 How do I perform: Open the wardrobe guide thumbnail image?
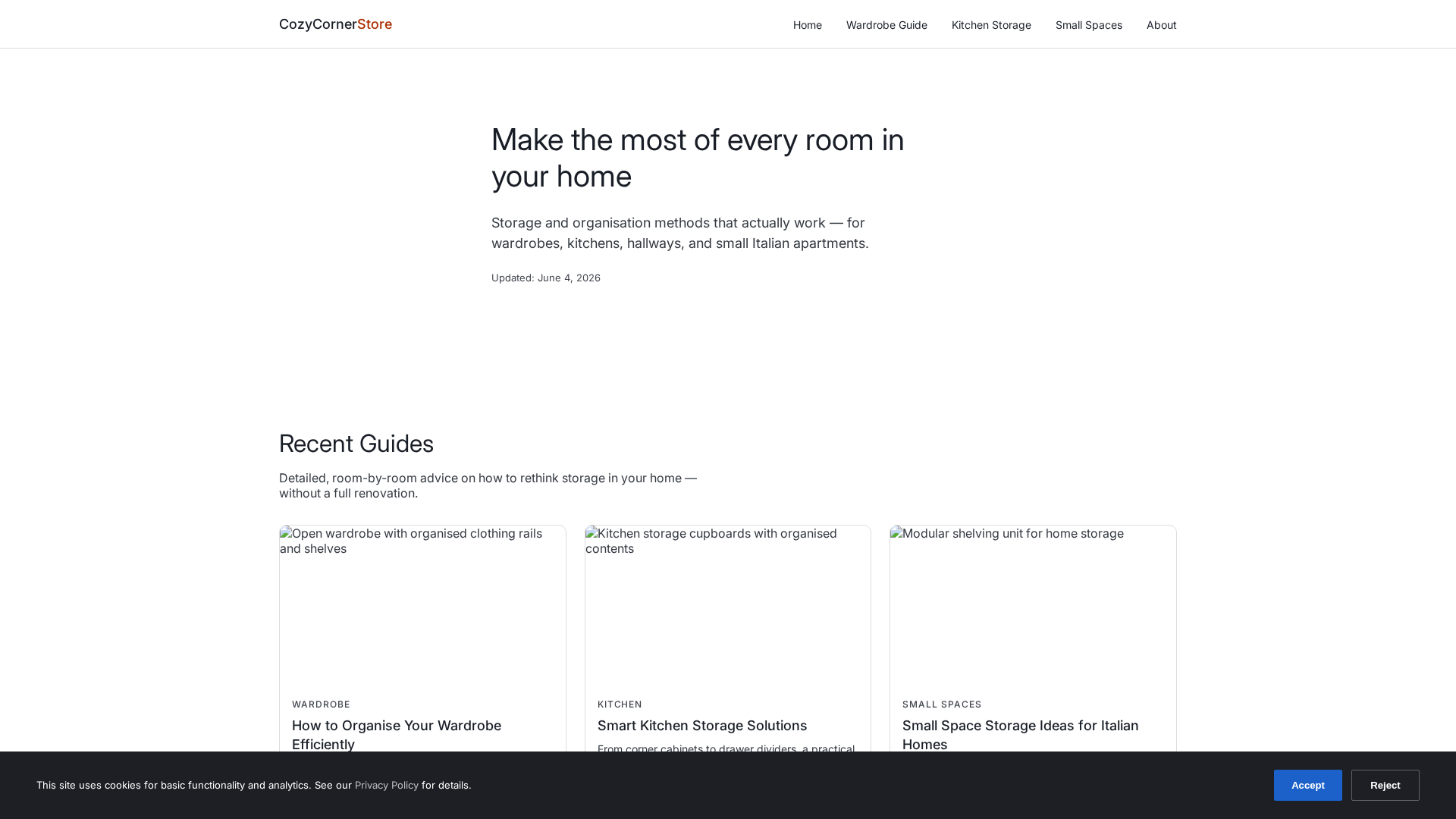[422, 605]
